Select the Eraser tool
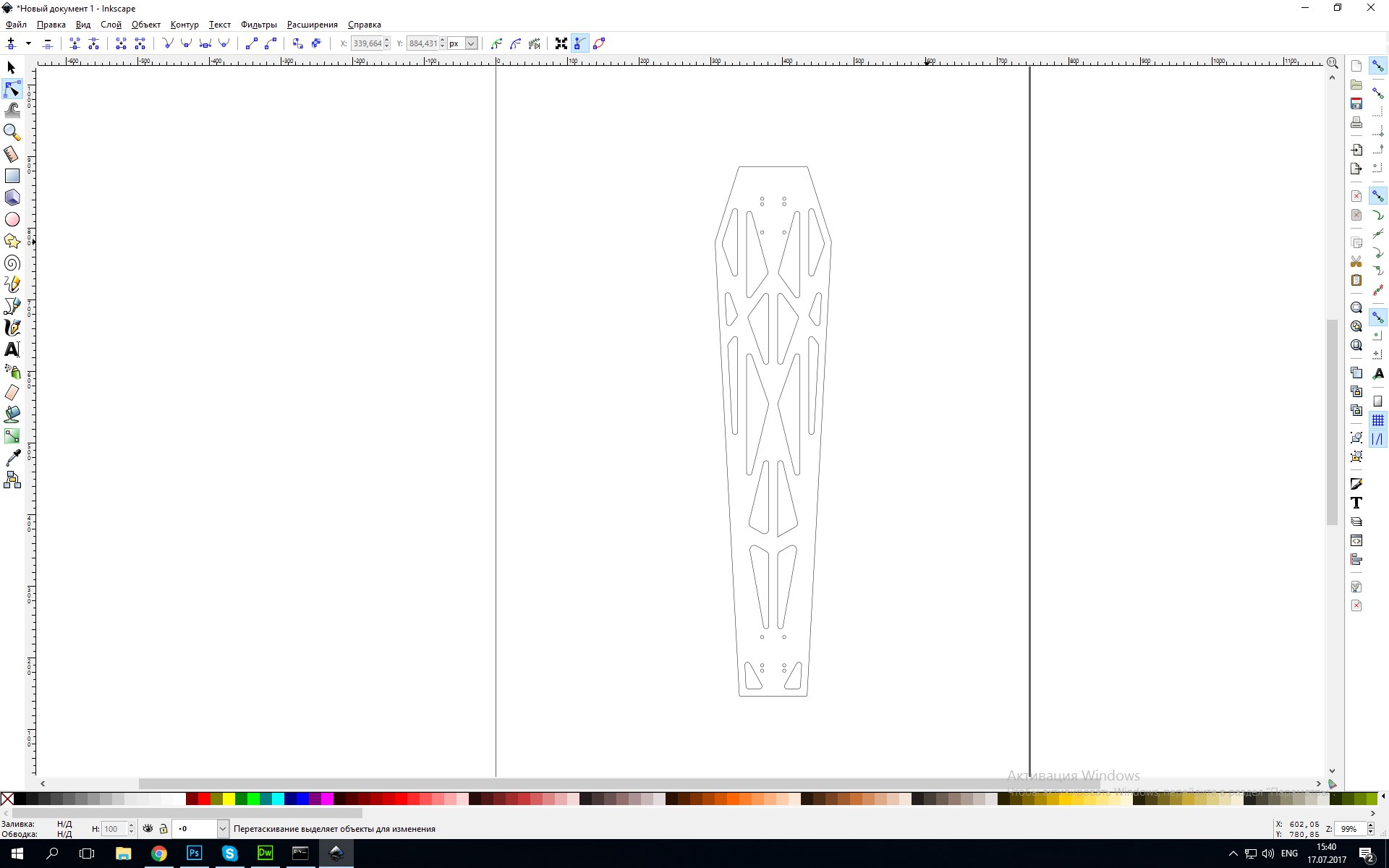This screenshot has height=868, width=1389. 12,393
